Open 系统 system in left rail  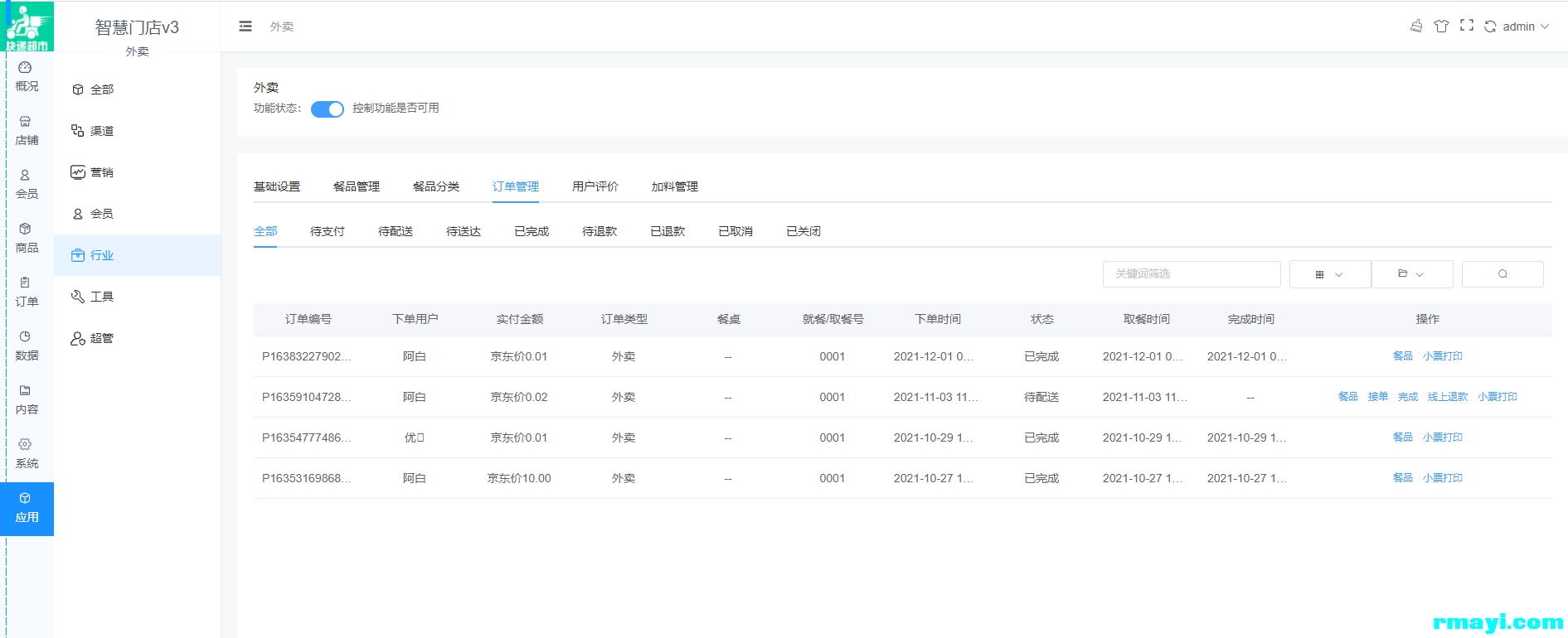pos(27,454)
